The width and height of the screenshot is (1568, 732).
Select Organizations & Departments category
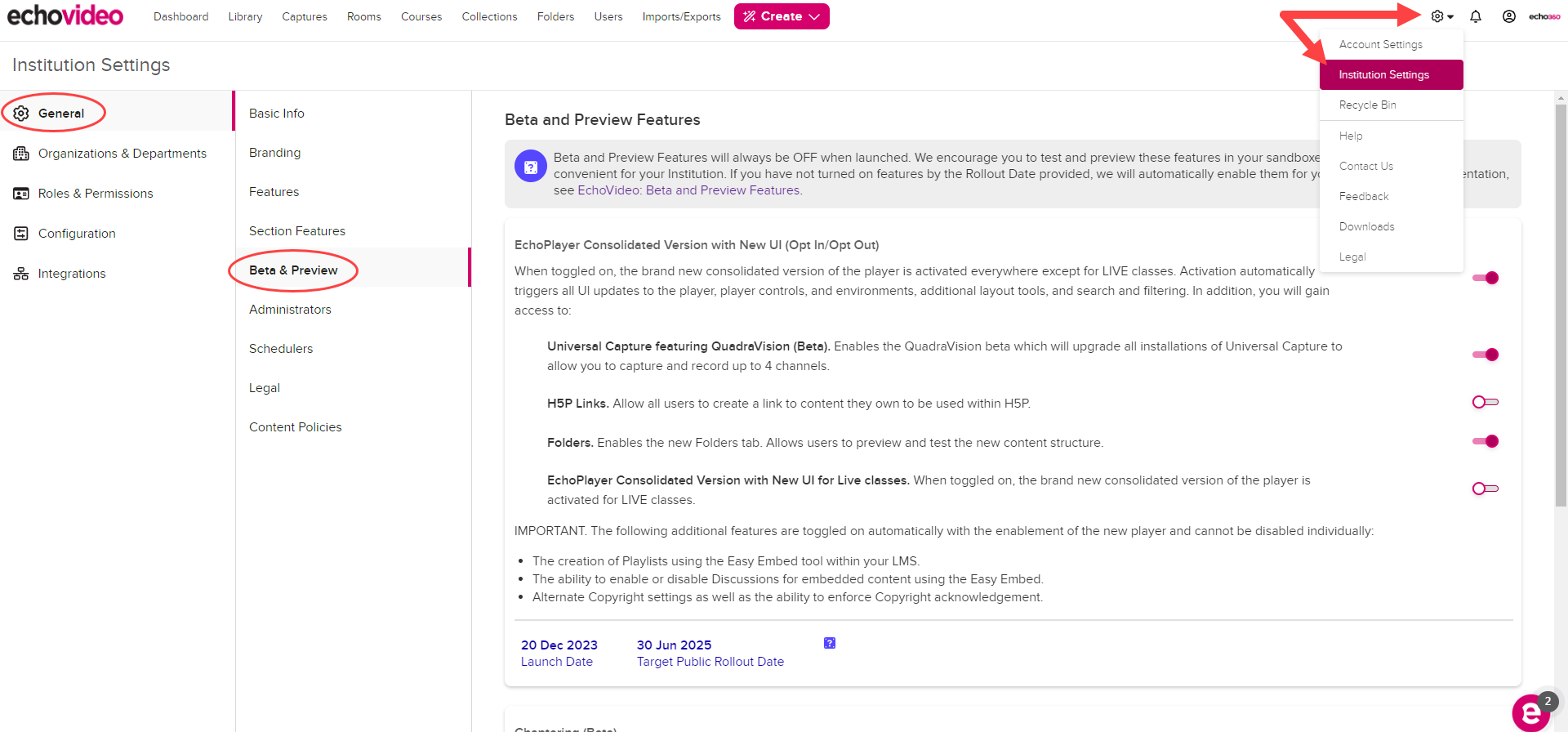118,154
